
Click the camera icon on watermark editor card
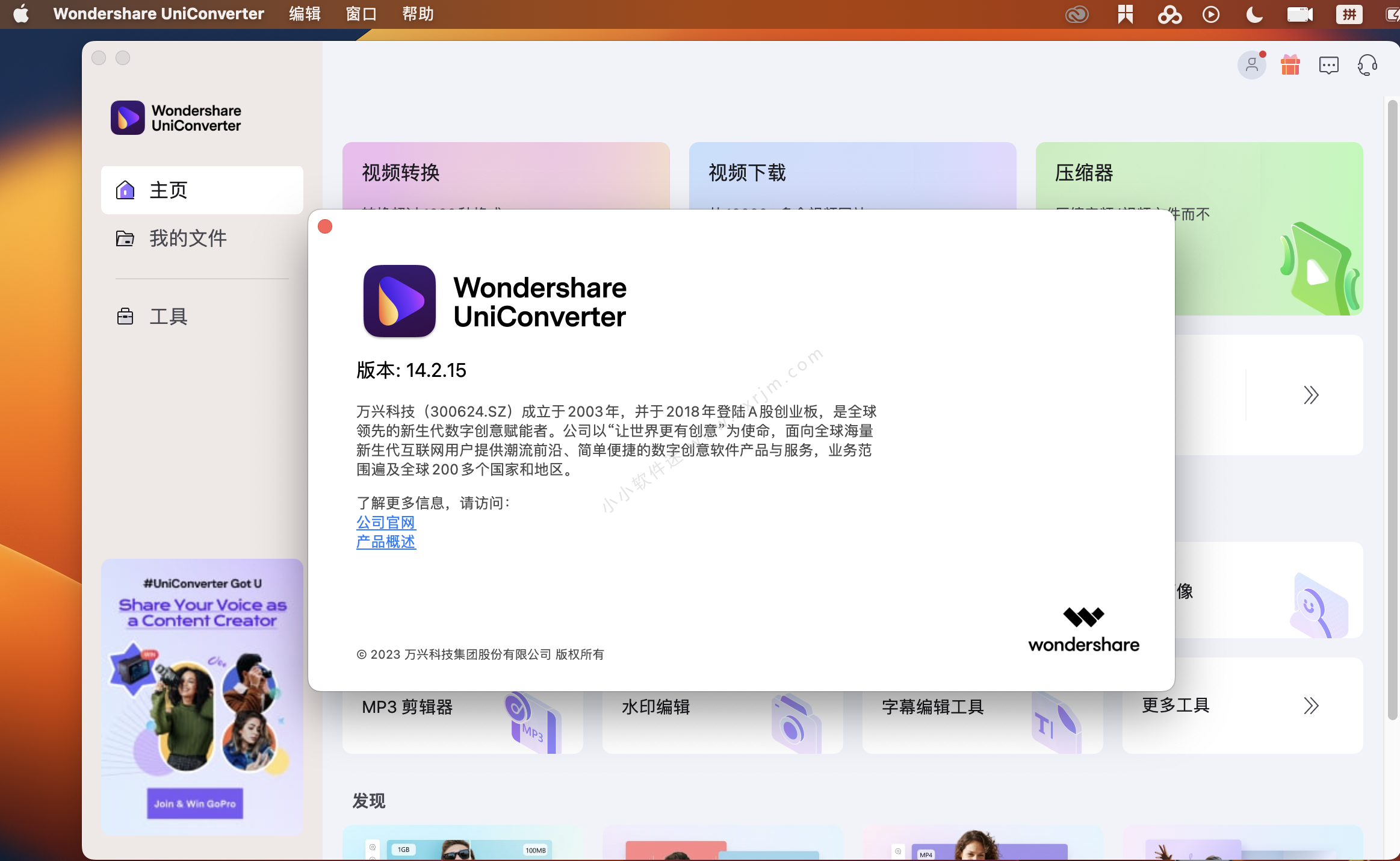pyautogui.click(x=796, y=723)
